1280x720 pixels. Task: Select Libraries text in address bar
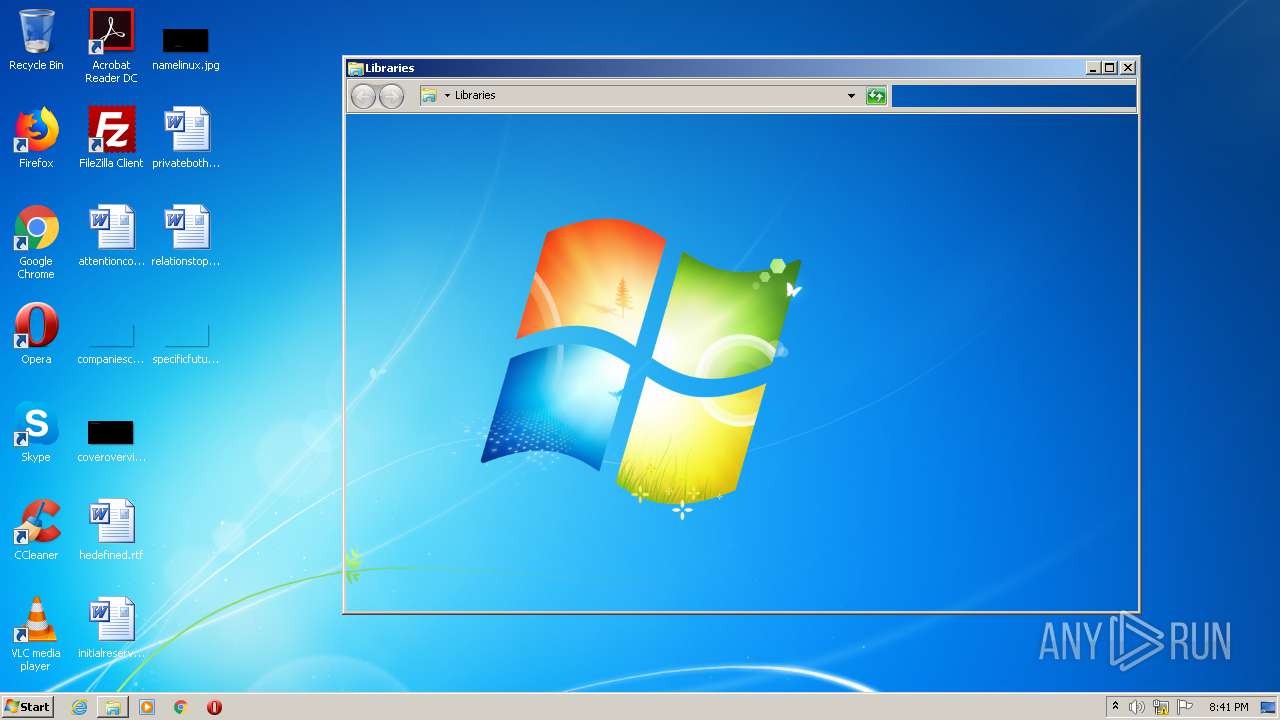475,95
